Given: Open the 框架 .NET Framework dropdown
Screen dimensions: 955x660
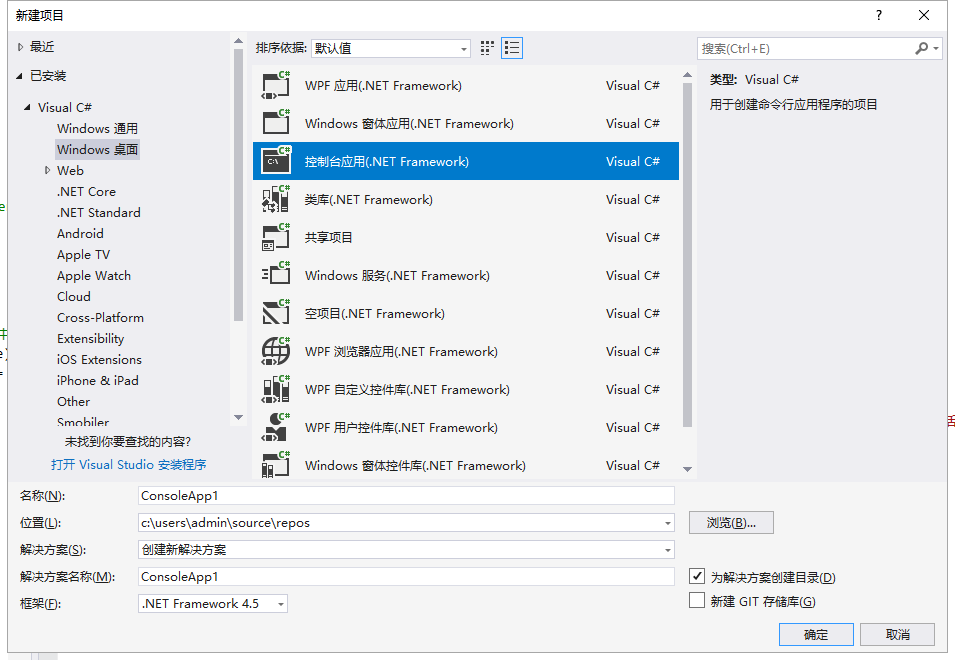Looking at the screenshot, I should tap(213, 603).
